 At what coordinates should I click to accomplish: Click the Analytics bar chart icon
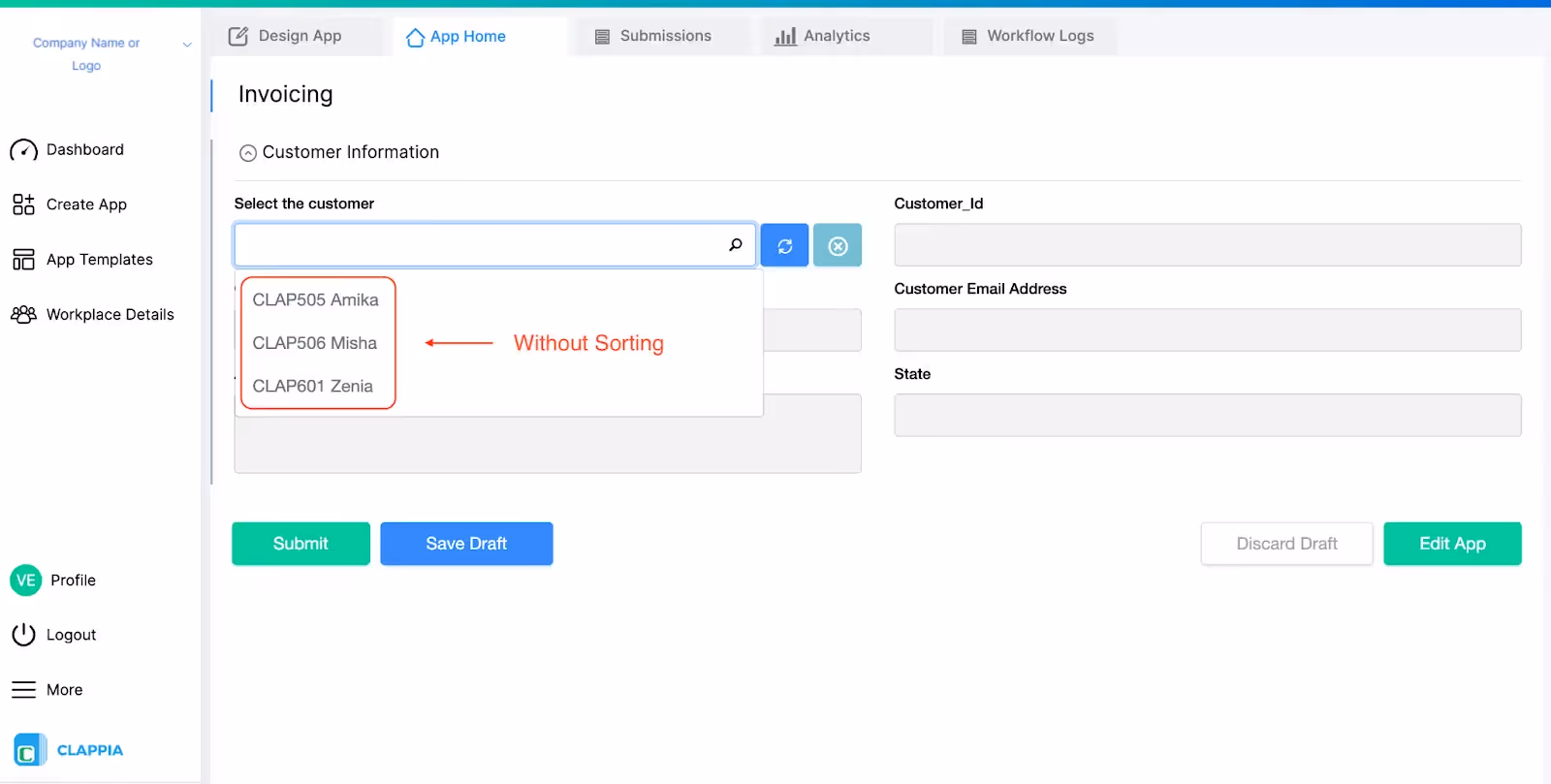(x=785, y=37)
